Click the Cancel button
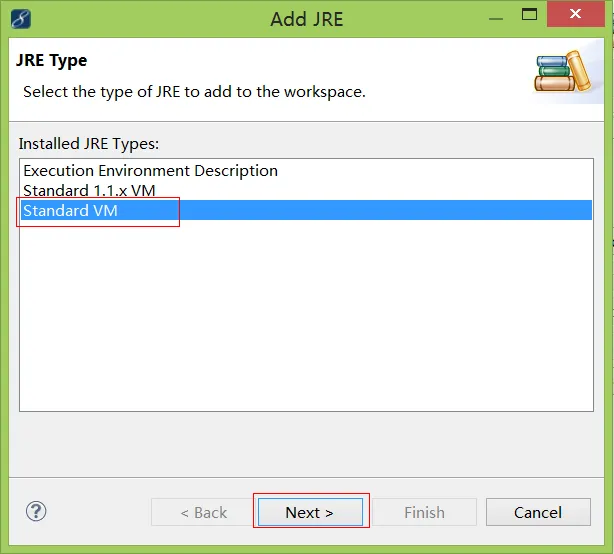This screenshot has width=614, height=554. tap(538, 512)
